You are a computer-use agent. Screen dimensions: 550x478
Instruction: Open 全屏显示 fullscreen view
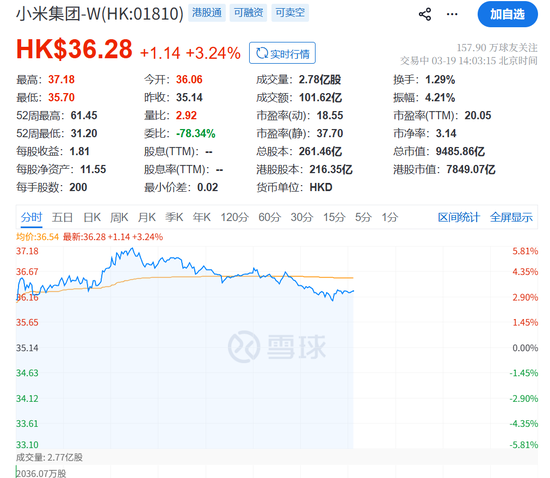511,217
